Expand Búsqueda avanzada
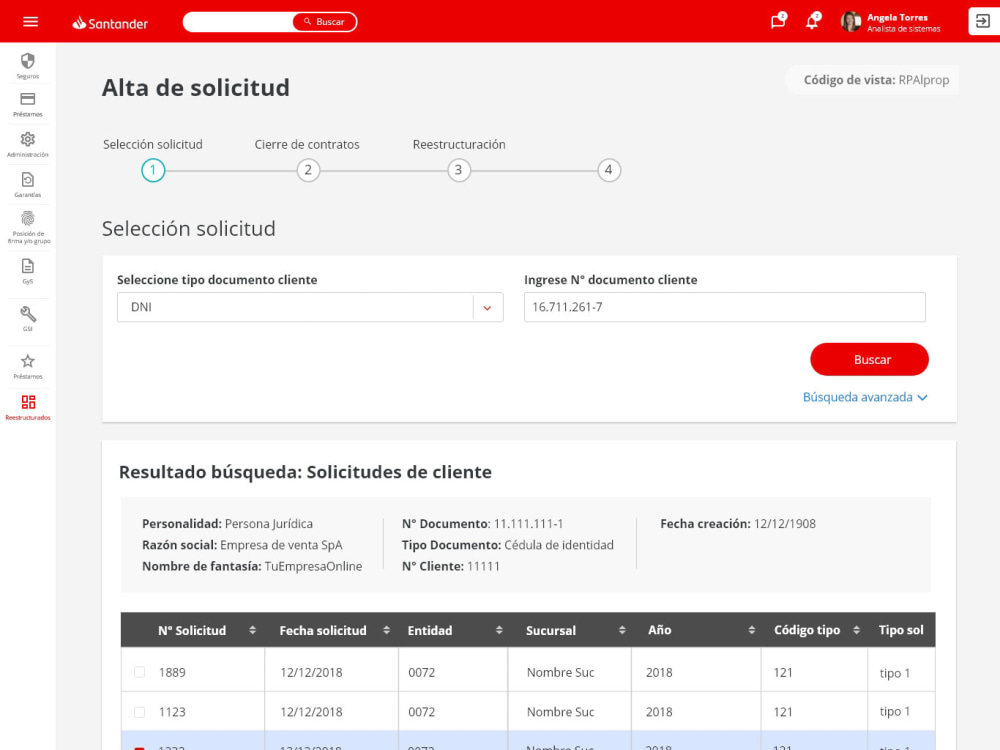This screenshot has width=1000, height=750. click(x=865, y=397)
